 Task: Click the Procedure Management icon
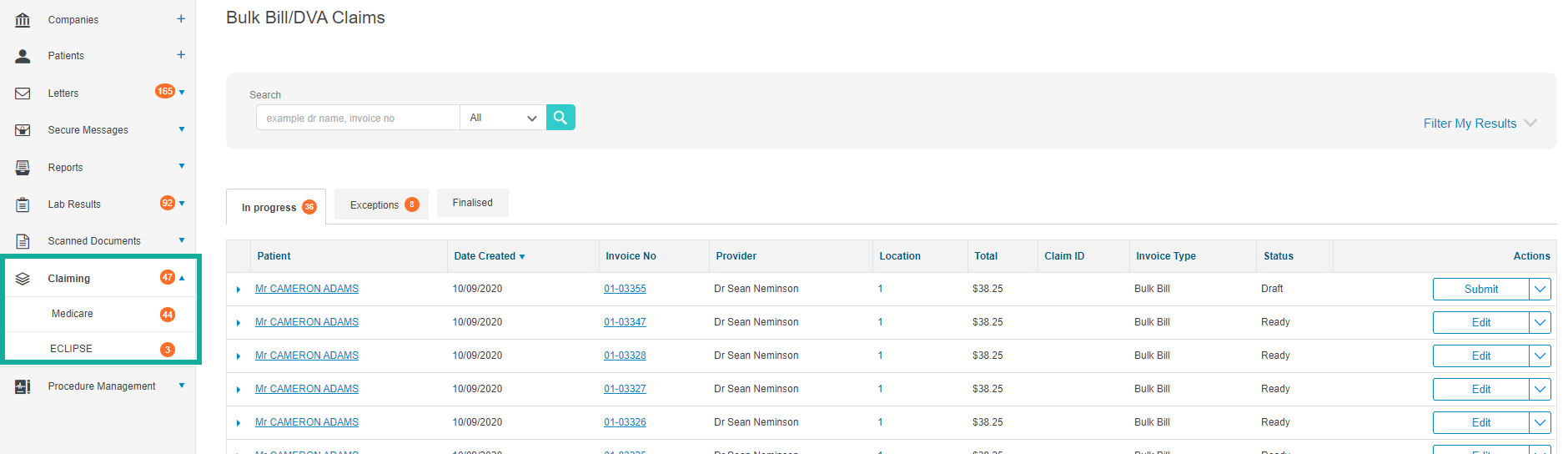[x=23, y=386]
